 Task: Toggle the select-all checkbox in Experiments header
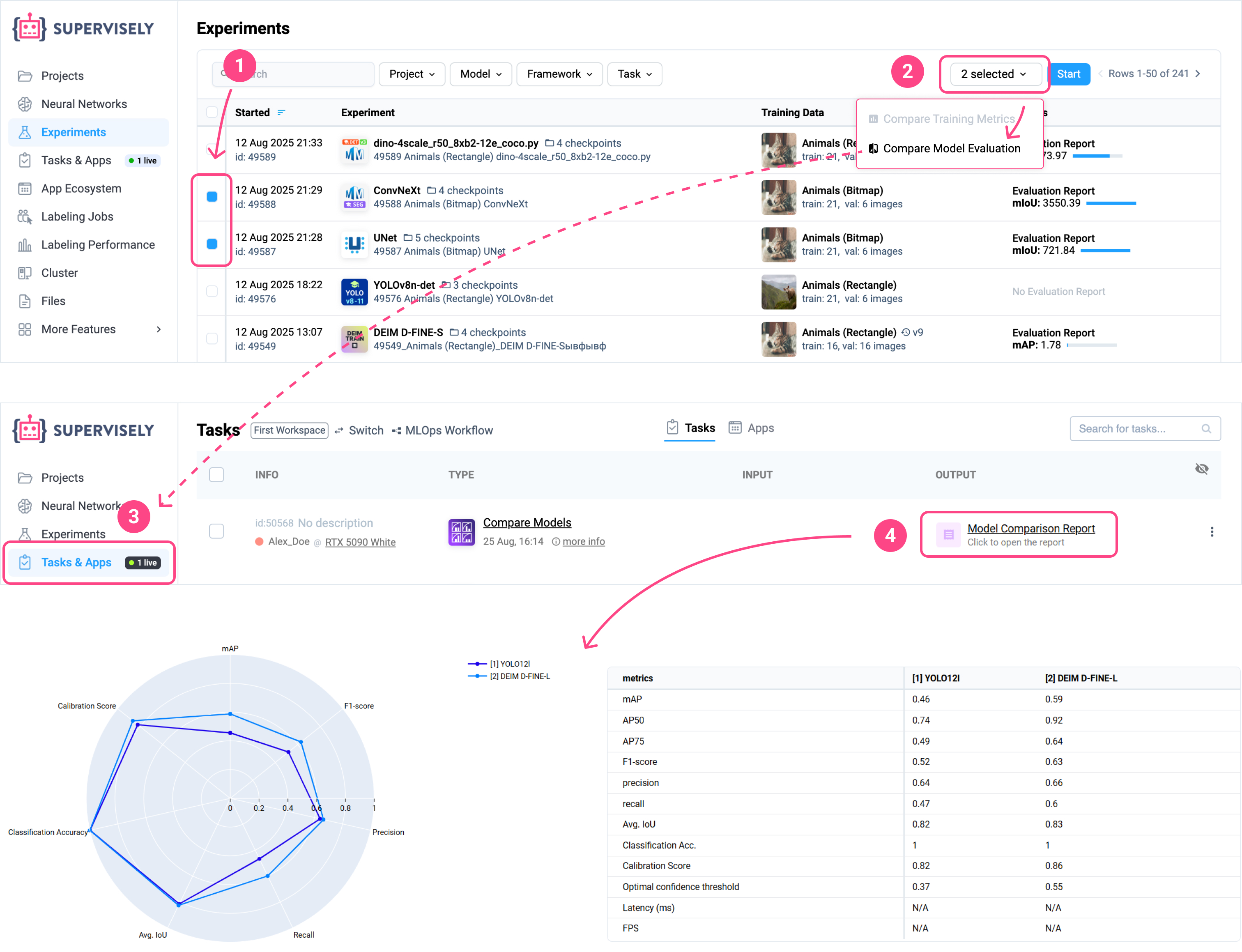(x=212, y=112)
